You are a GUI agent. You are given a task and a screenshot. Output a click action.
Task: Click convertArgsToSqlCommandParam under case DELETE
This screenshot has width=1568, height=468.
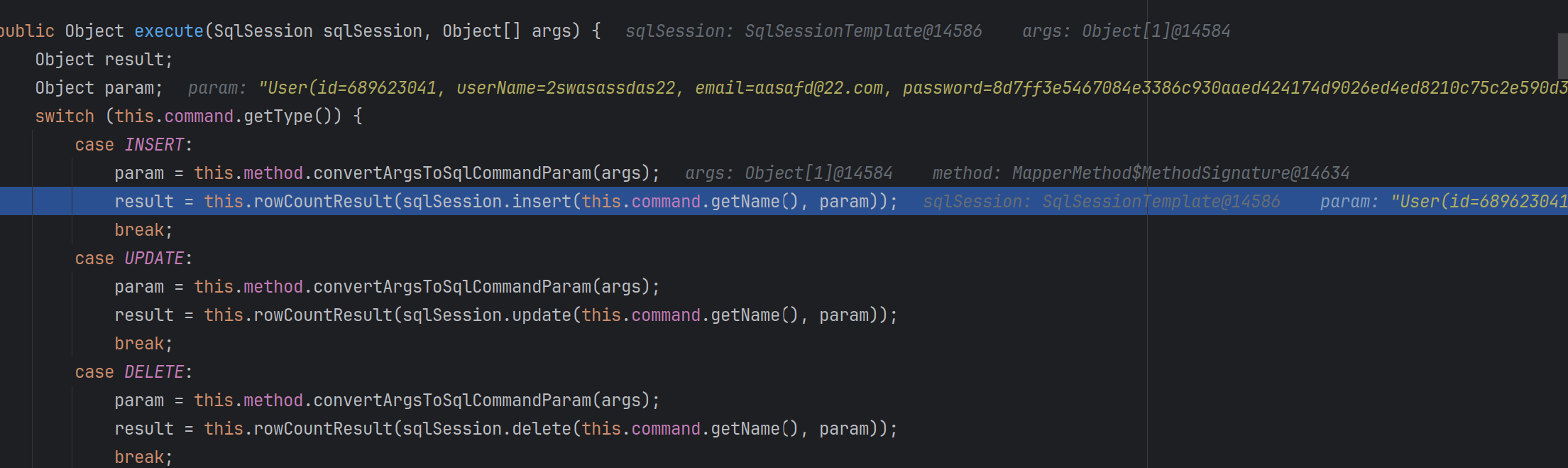(x=451, y=401)
